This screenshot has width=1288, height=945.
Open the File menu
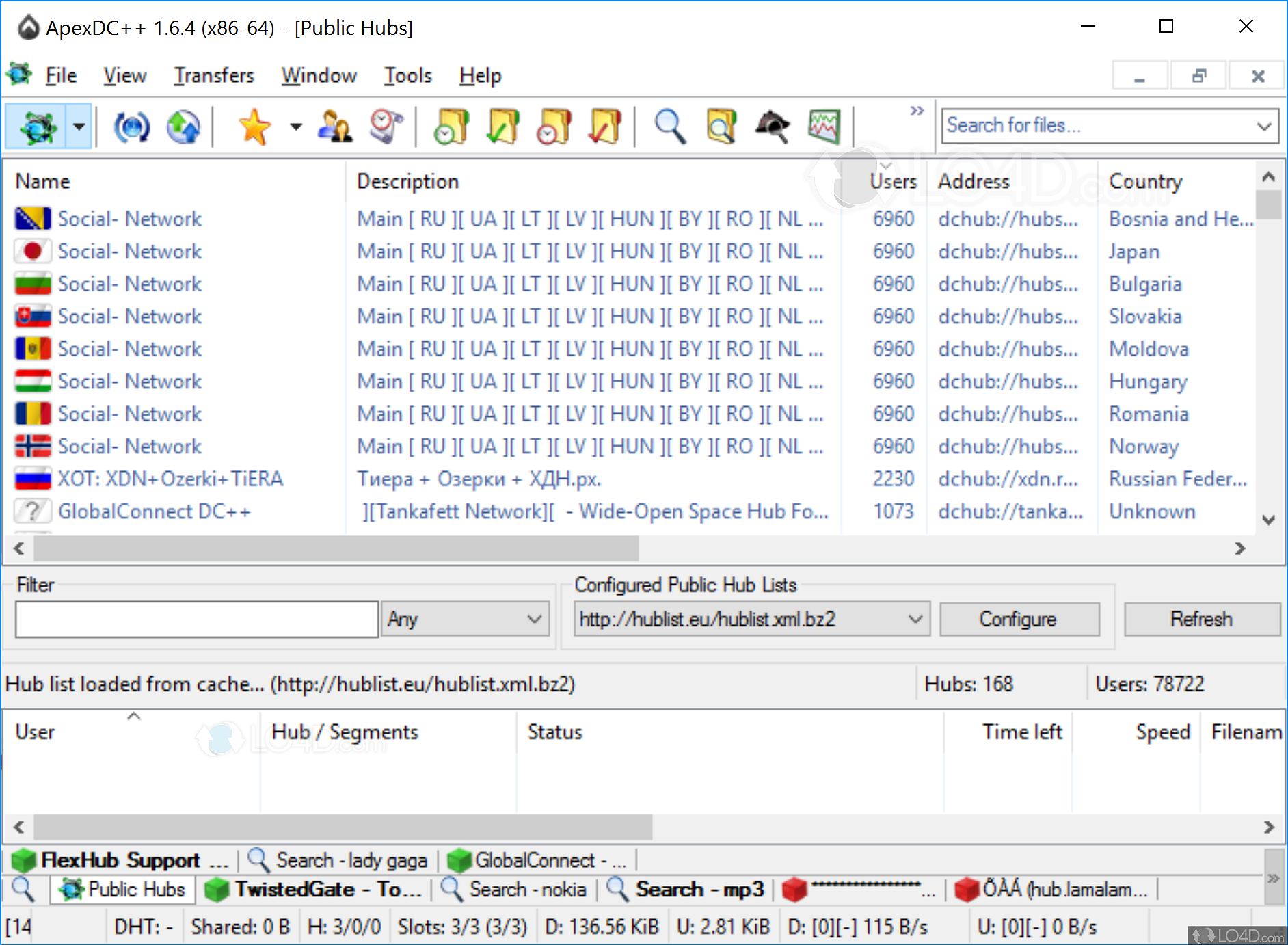61,75
